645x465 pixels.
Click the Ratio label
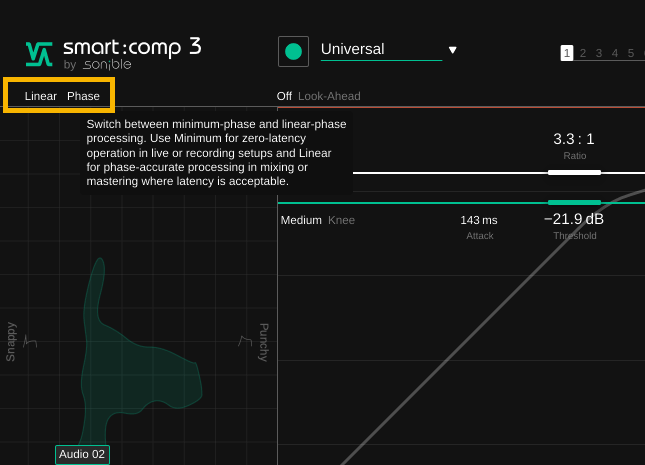tap(575, 156)
